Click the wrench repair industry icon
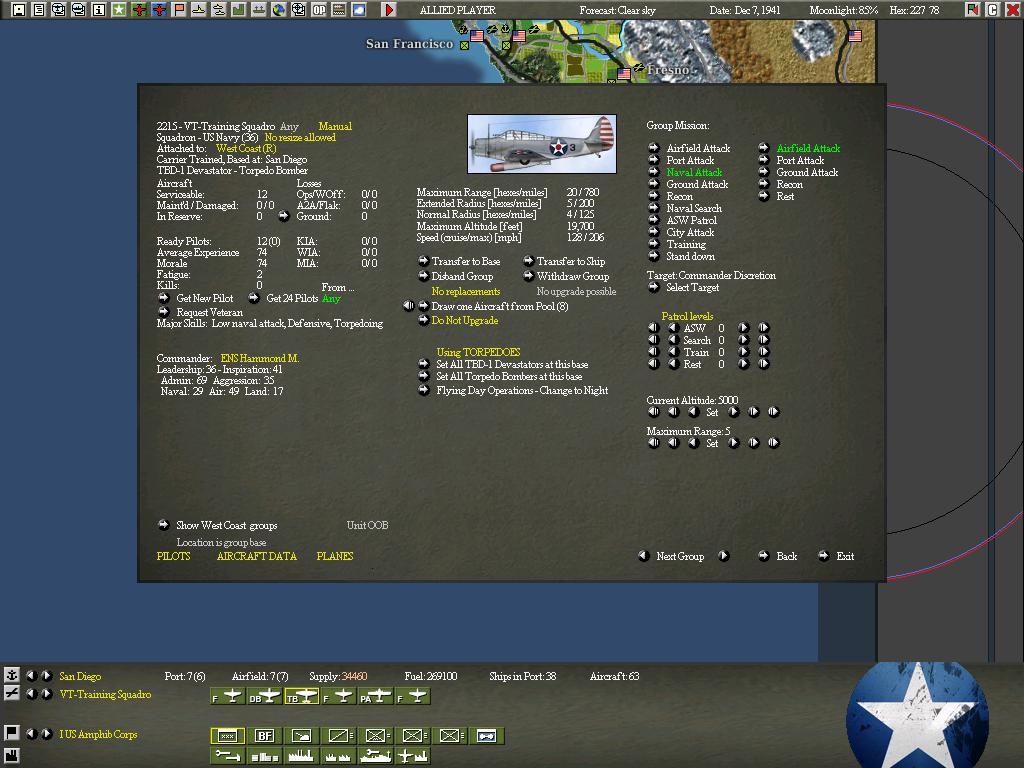Viewport: 1024px width, 768px height. (x=227, y=756)
